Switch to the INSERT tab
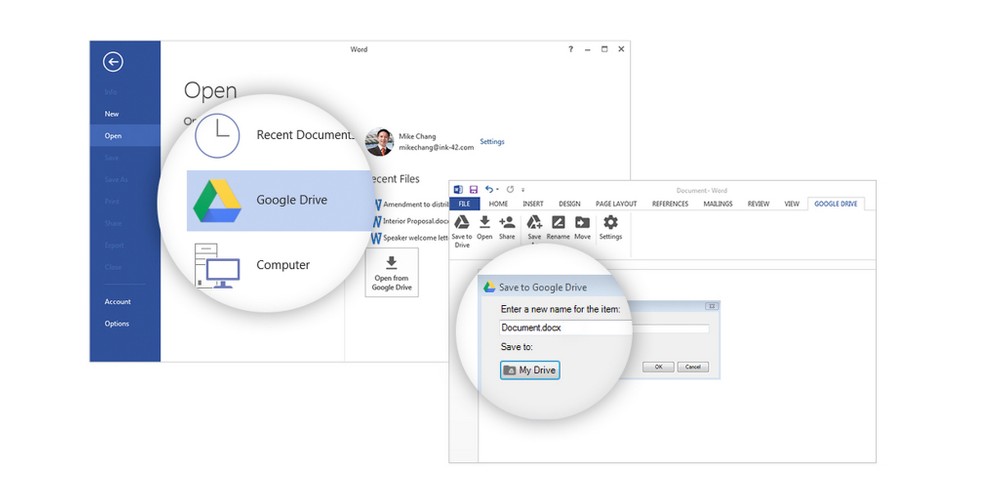 tap(533, 204)
